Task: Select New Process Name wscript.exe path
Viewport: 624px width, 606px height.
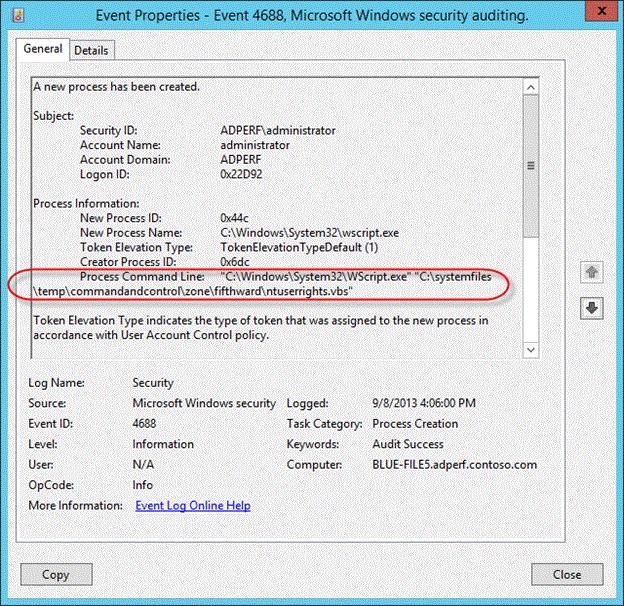Action: click(x=310, y=233)
